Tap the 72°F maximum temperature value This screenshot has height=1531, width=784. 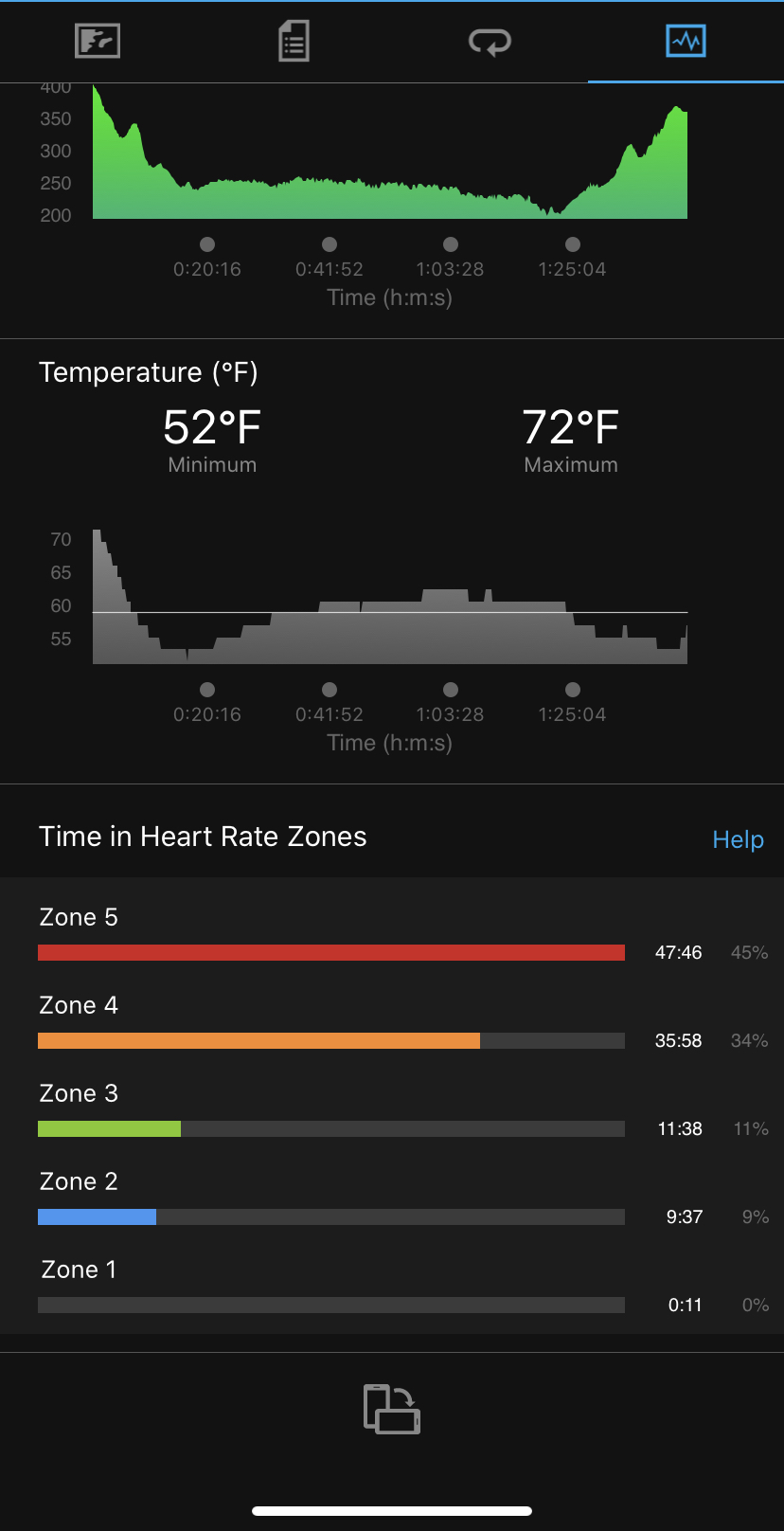click(571, 427)
